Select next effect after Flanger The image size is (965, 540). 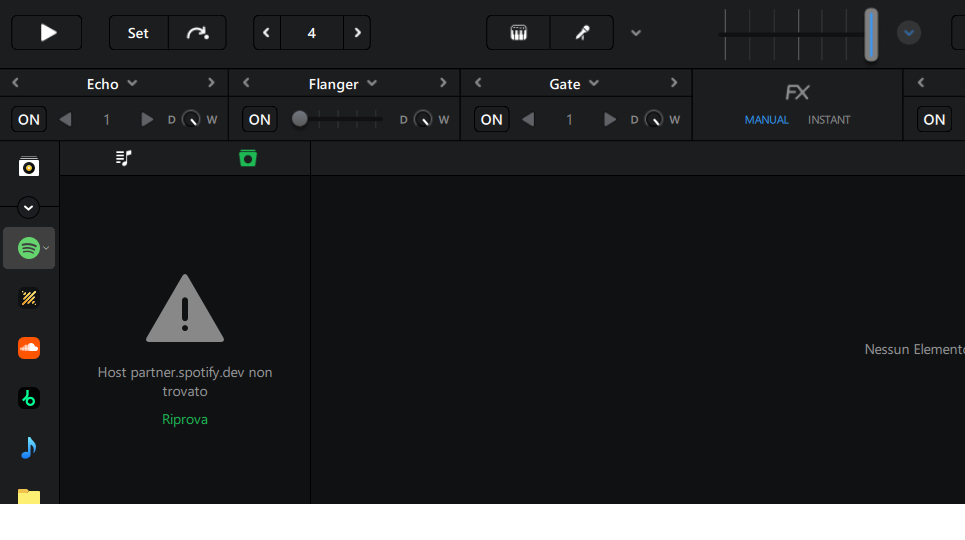[x=442, y=83]
